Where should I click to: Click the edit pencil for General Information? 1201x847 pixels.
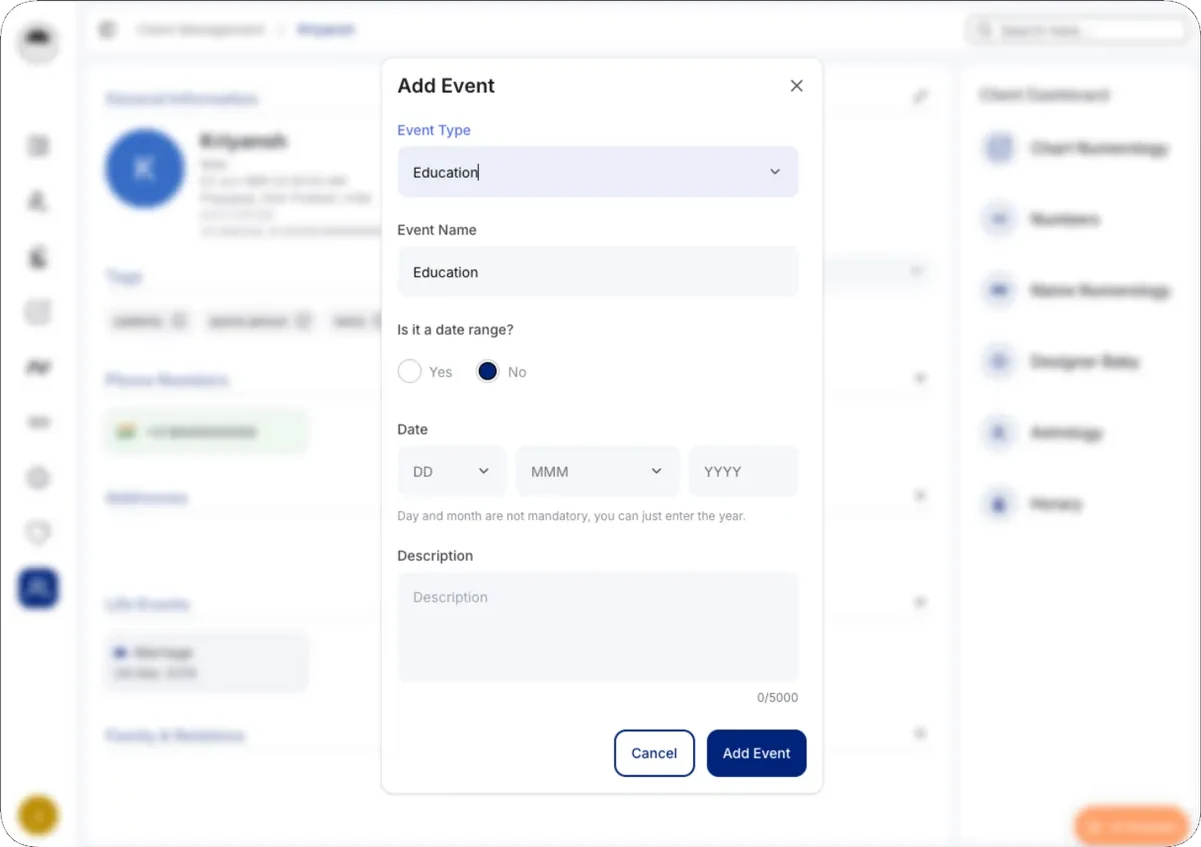coord(920,97)
